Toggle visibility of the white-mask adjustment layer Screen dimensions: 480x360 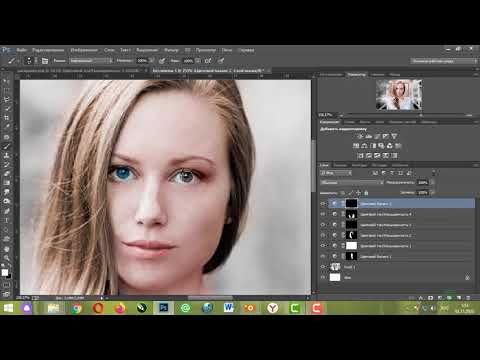[323, 246]
